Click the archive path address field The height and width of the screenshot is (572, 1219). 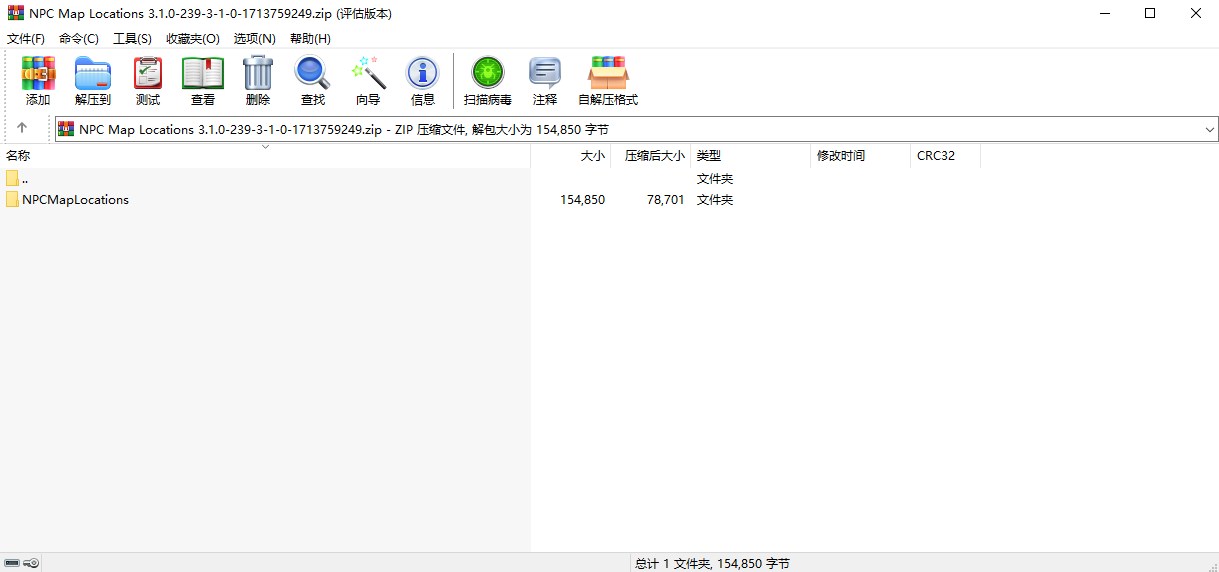pyautogui.click(x=636, y=129)
